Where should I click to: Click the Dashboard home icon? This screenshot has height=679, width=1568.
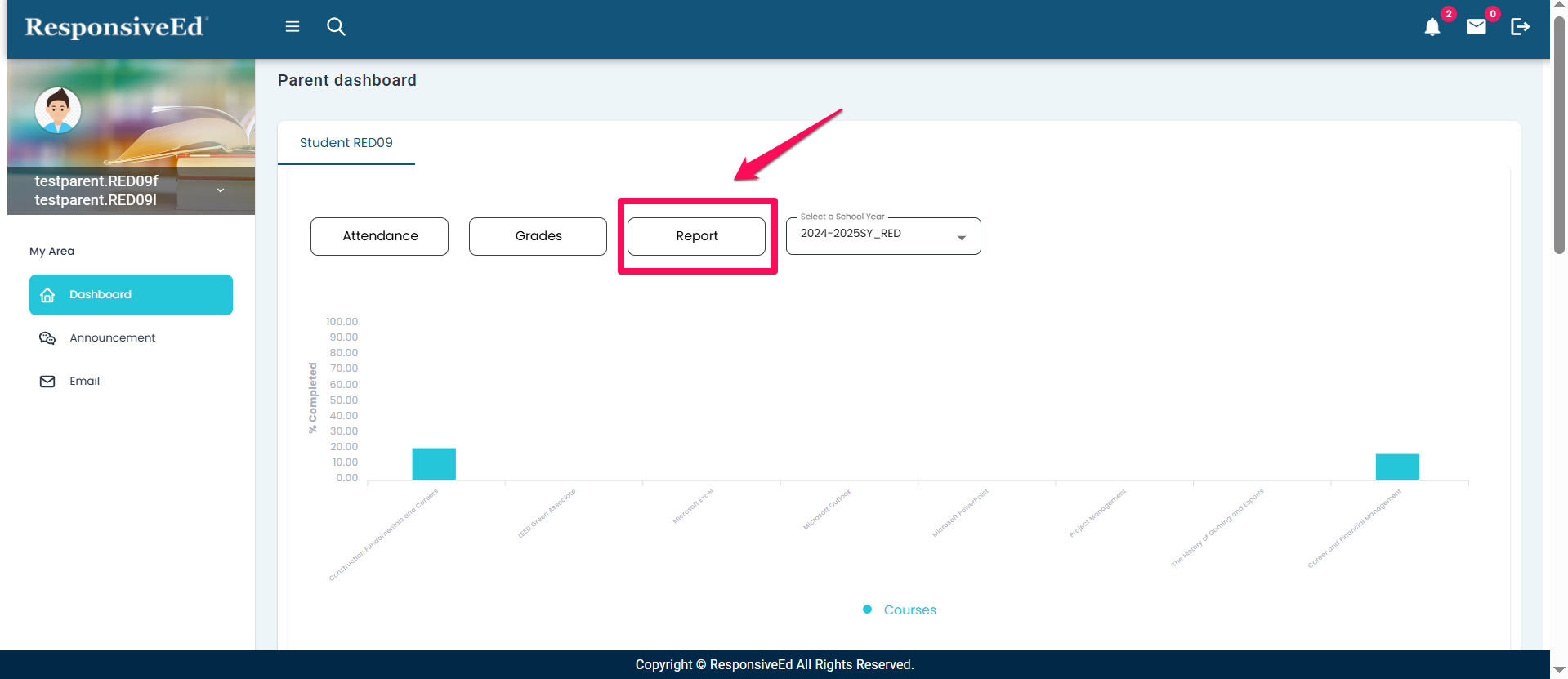(x=47, y=295)
